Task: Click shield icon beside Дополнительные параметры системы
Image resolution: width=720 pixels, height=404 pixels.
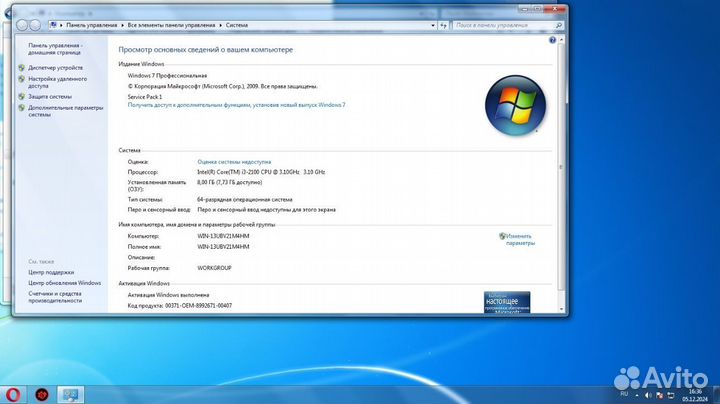Action: tap(22, 108)
